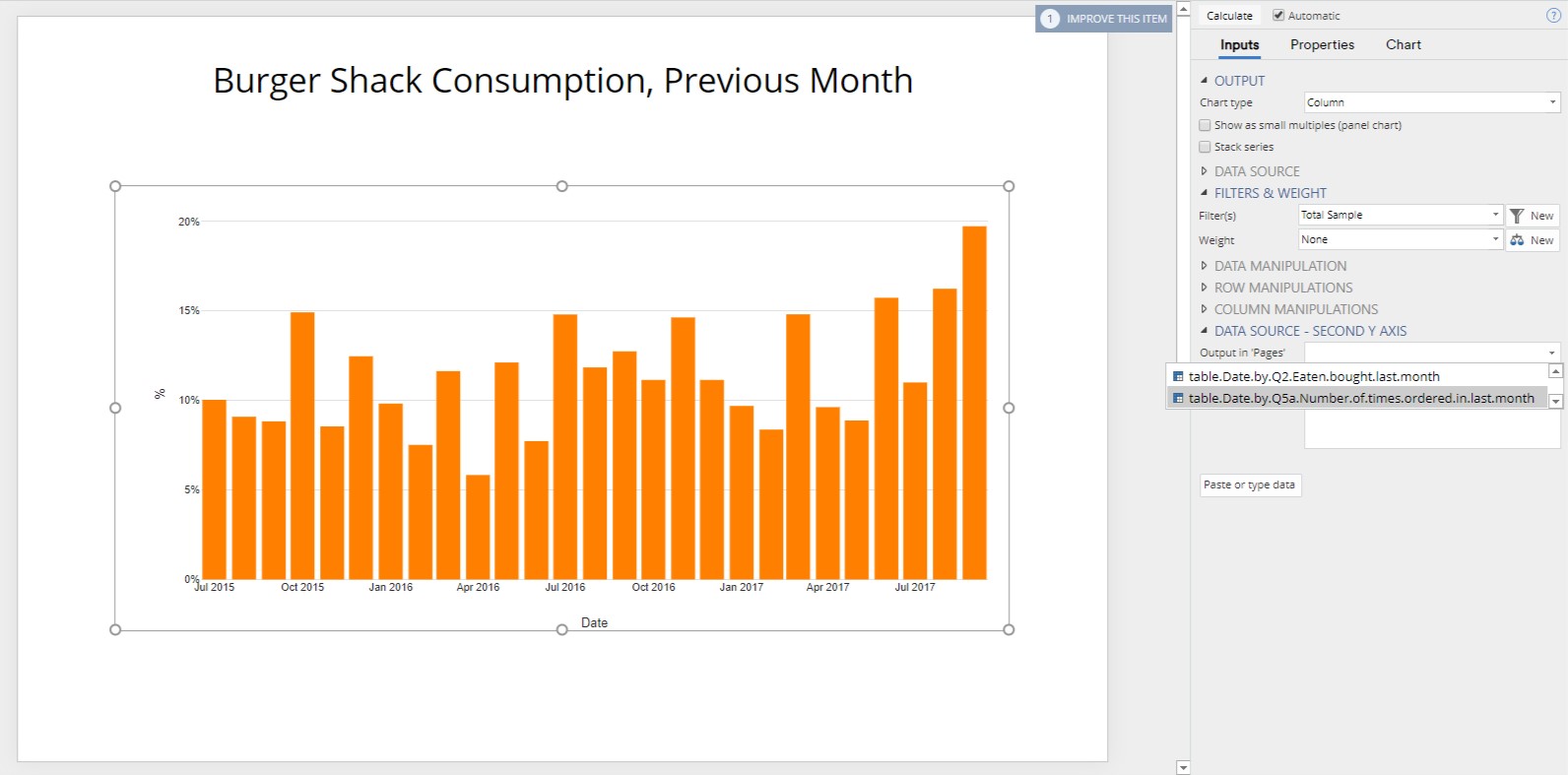Click the top-left chart resize handle
1568x775 pixels.
coord(115,186)
